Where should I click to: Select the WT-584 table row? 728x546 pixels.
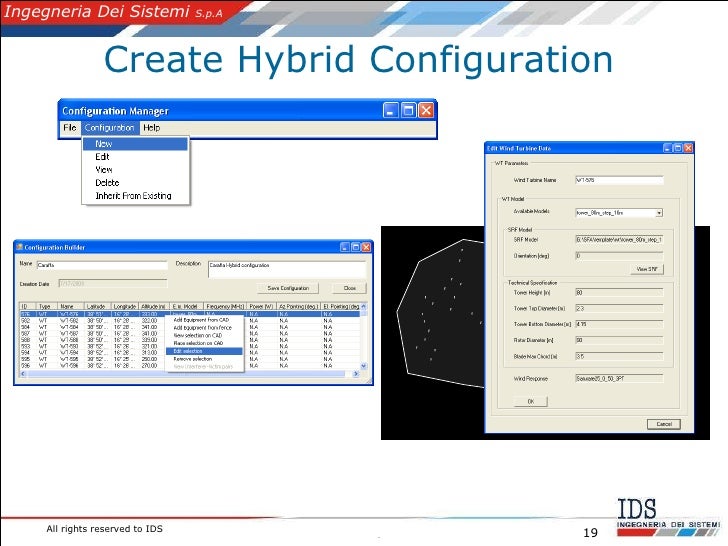click(189, 327)
